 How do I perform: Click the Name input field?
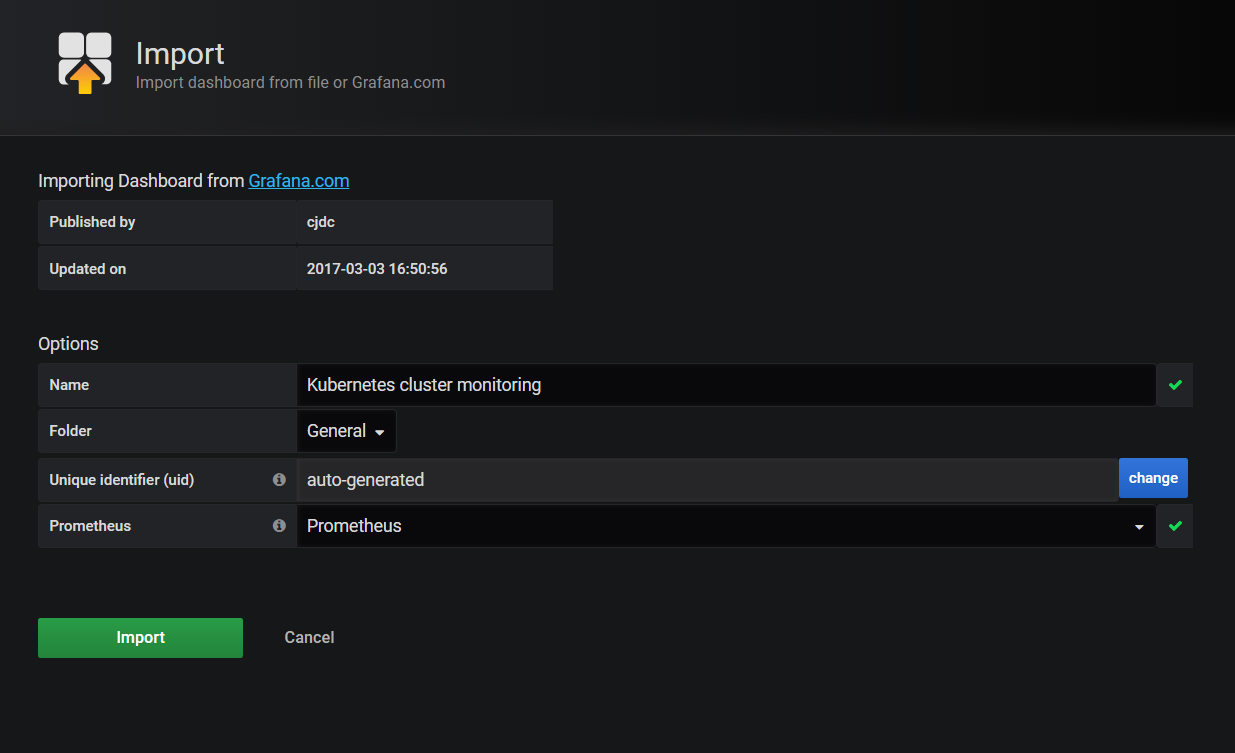[727, 385]
